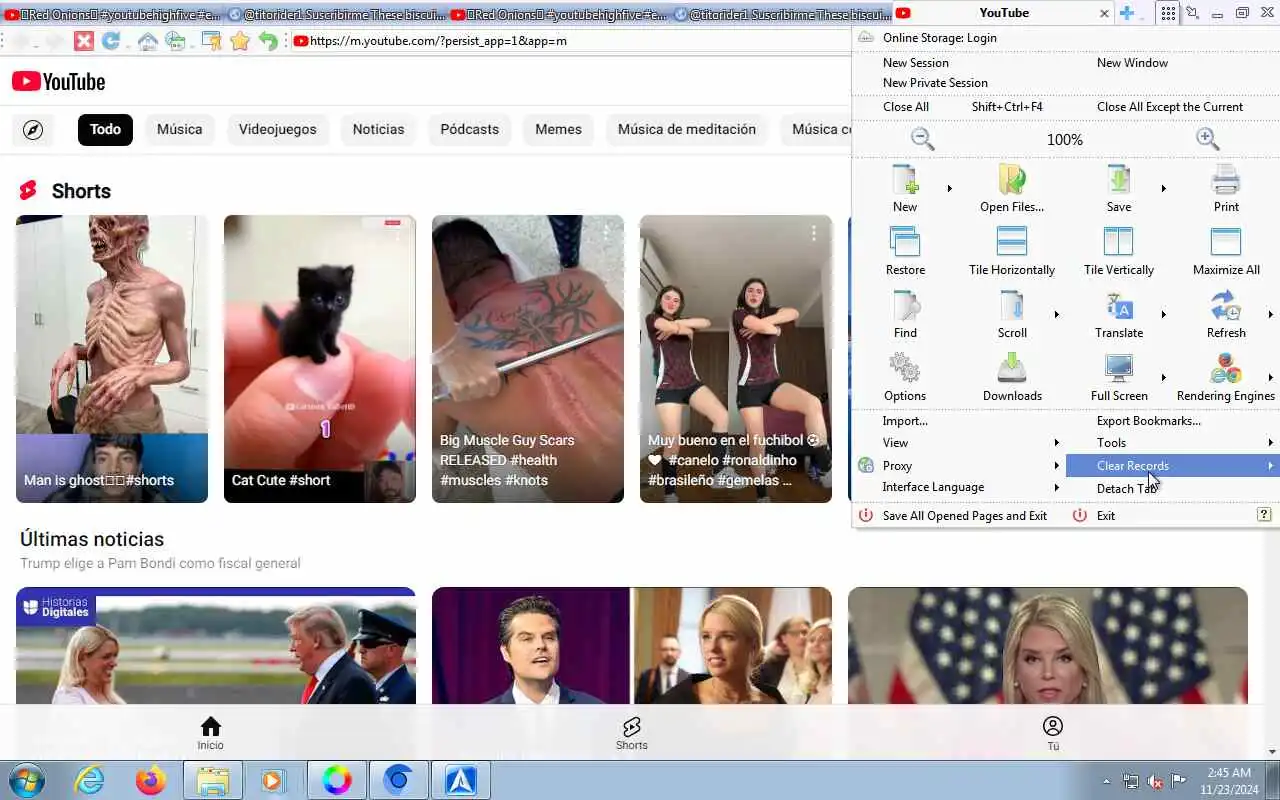Screen dimensions: 1280x800
Task: Click Exit in the menu
Action: (1105, 516)
